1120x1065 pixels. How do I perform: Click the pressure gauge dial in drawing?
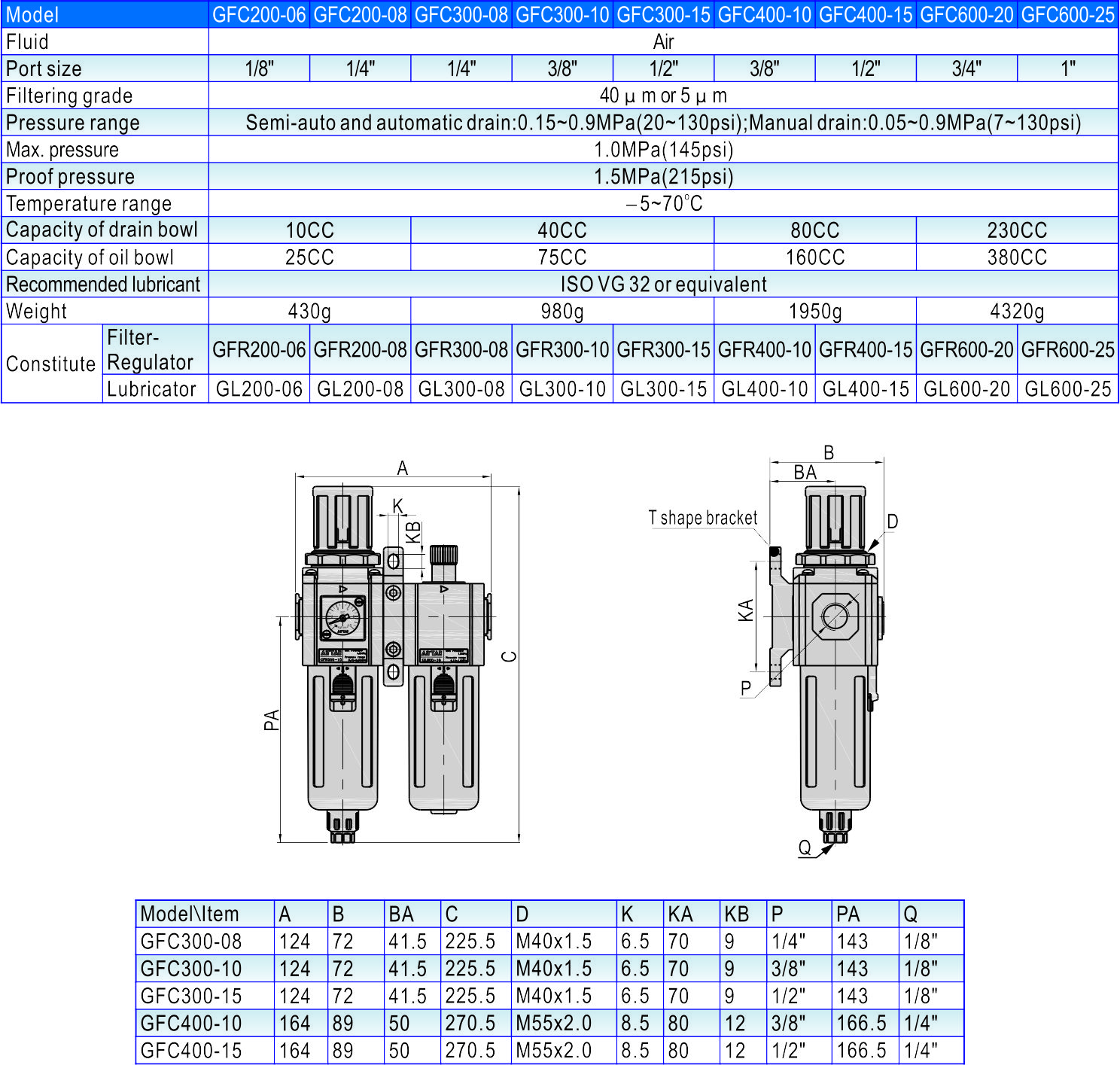343,619
